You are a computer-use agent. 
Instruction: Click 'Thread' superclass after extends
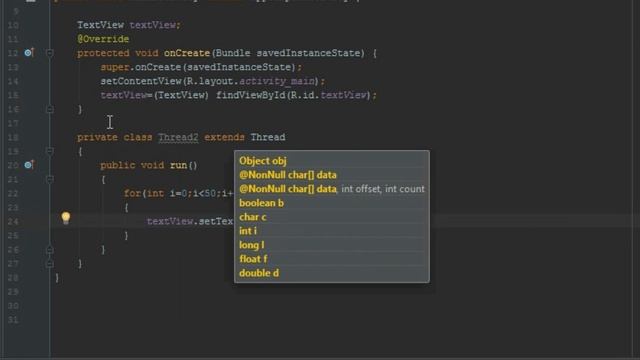click(x=268, y=137)
